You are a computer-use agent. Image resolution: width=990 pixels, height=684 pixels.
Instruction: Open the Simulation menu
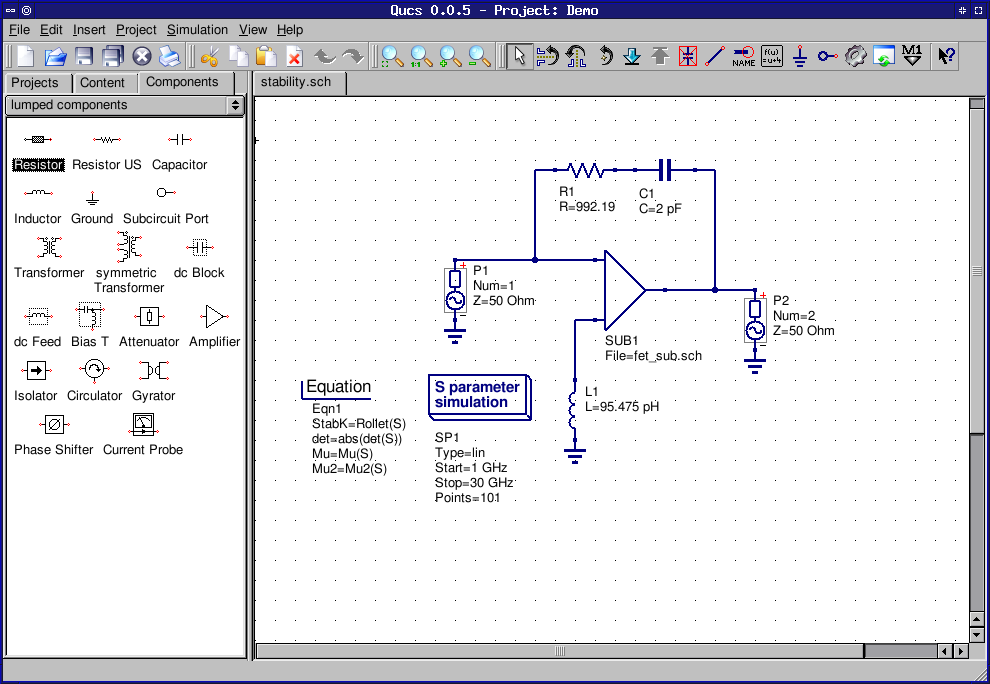point(197,30)
